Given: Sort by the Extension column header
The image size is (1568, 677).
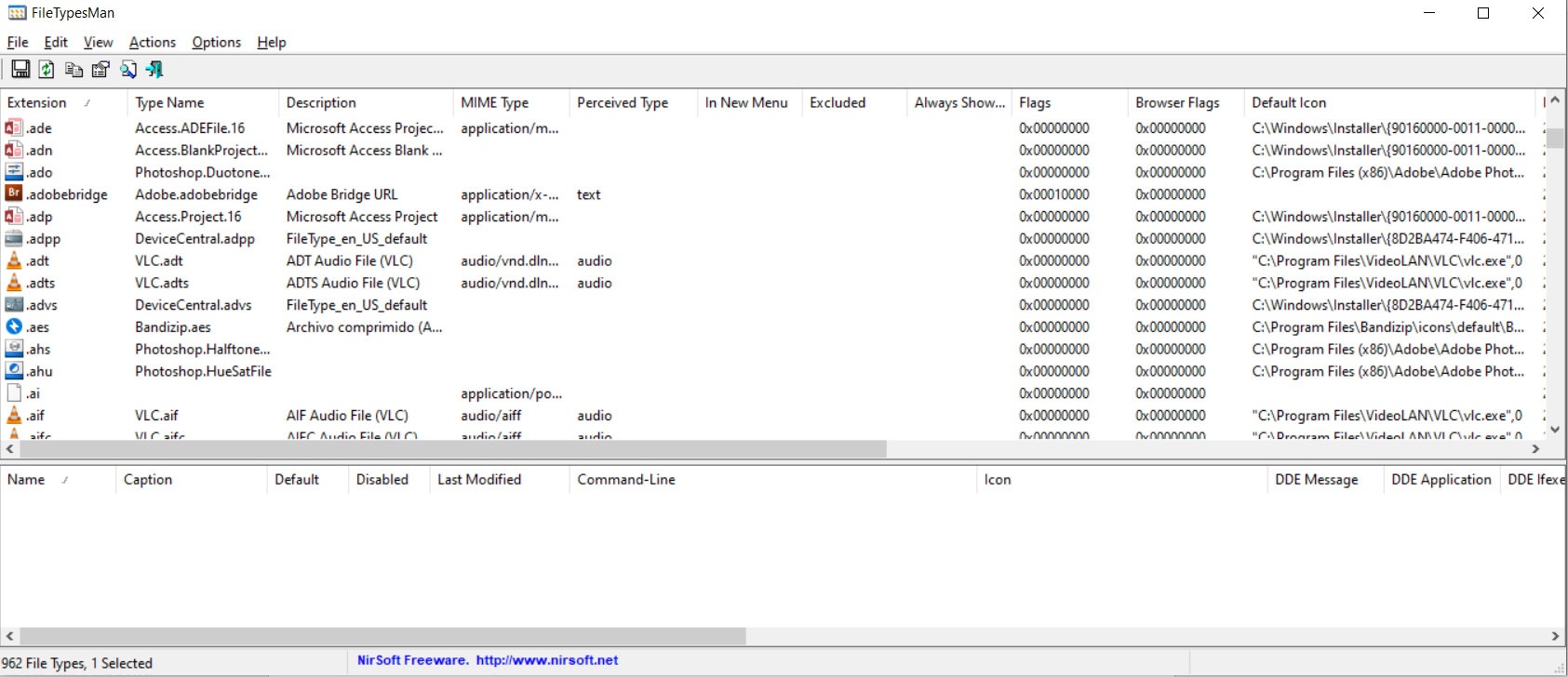Looking at the screenshot, I should 63,102.
